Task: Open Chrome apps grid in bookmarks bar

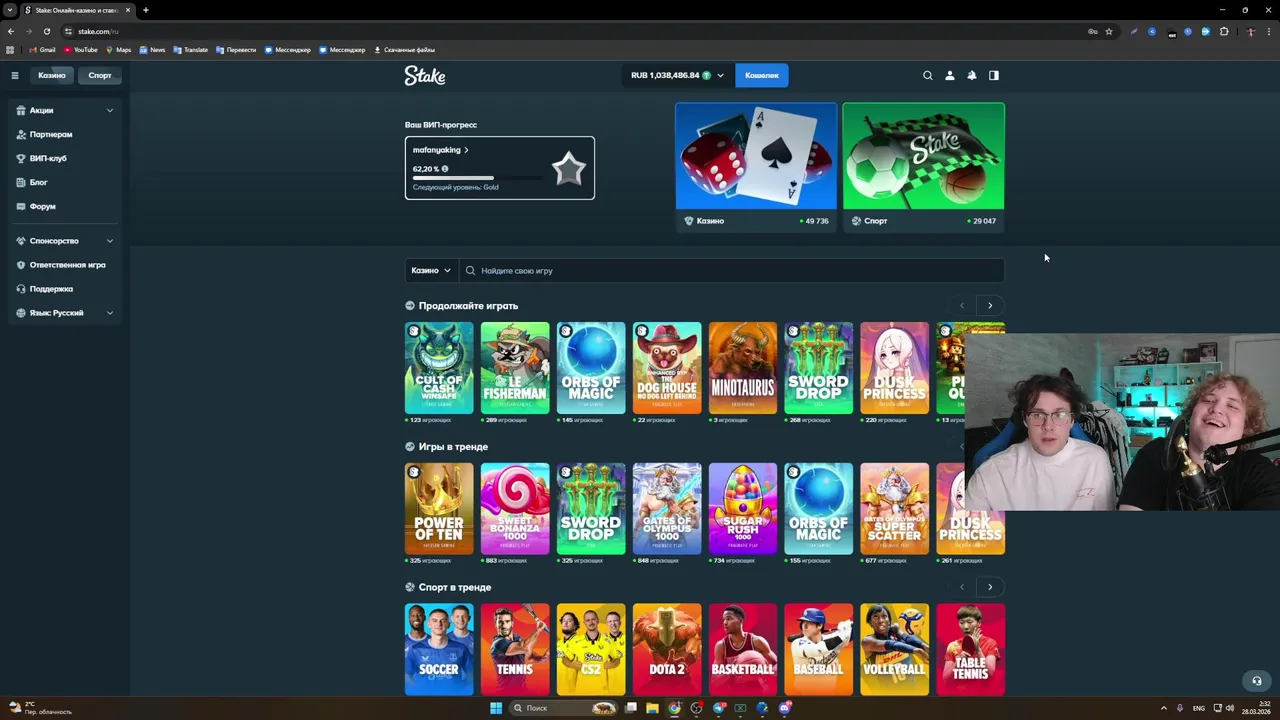Action: (x=11, y=49)
